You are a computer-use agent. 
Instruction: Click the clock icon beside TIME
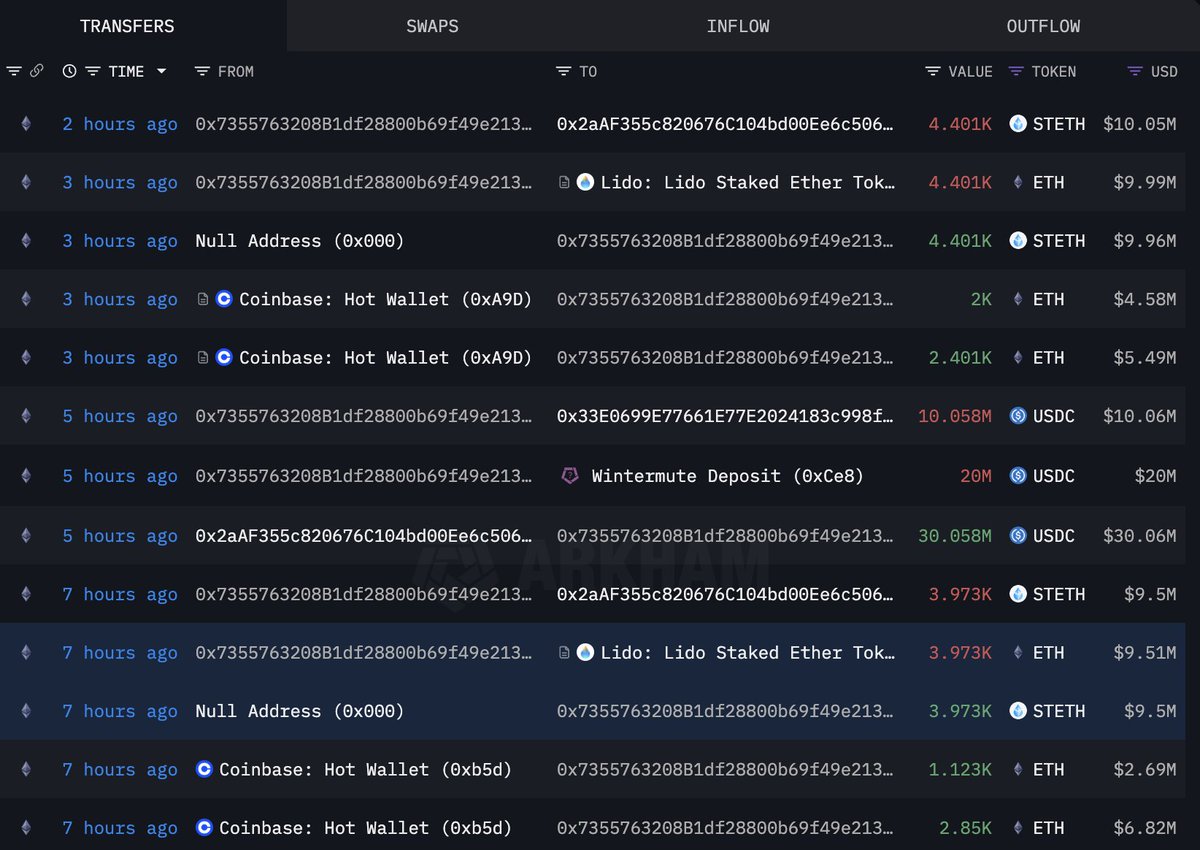pyautogui.click(x=69, y=71)
